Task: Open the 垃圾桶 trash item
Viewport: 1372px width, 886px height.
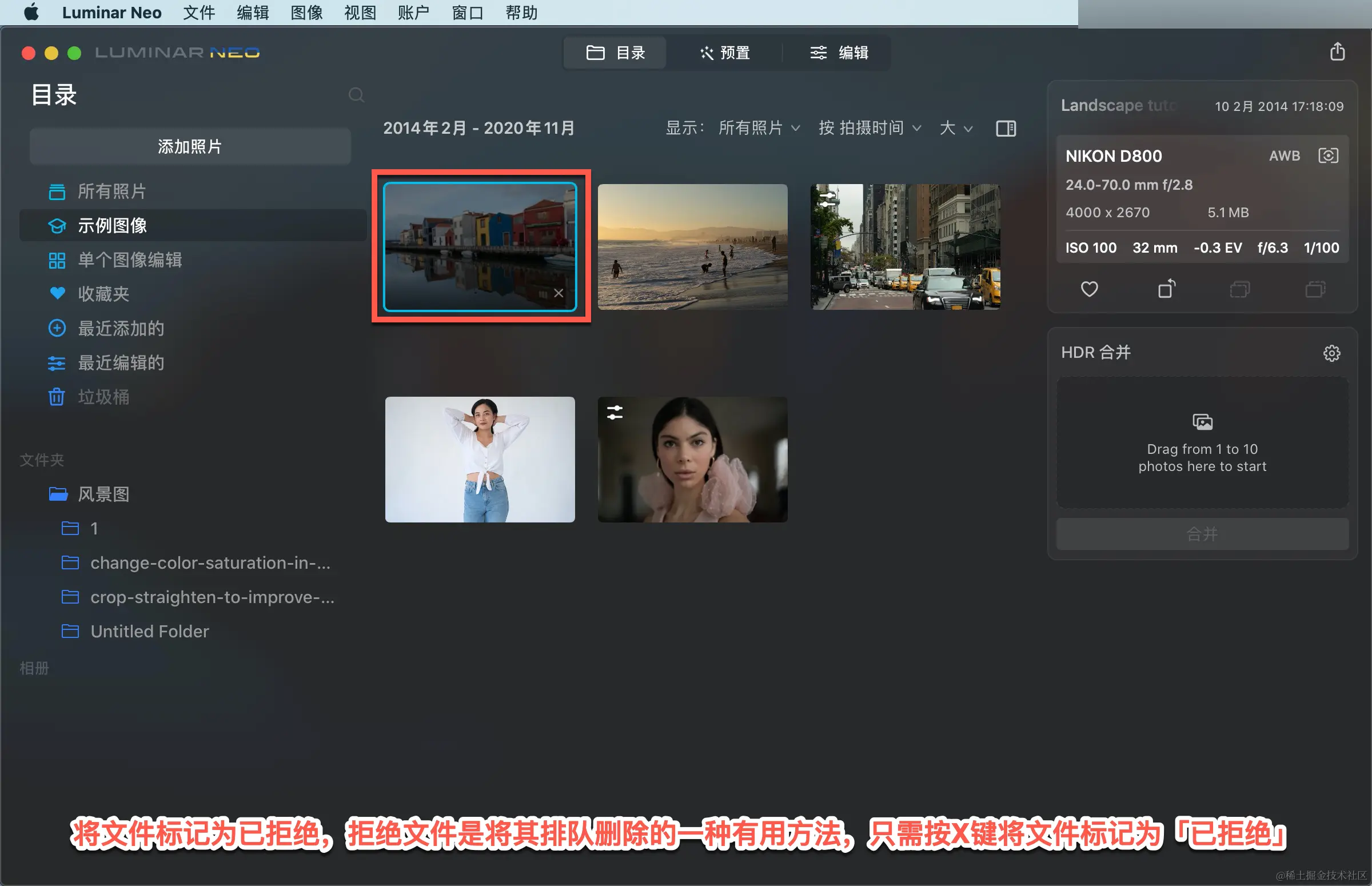Action: 103,397
